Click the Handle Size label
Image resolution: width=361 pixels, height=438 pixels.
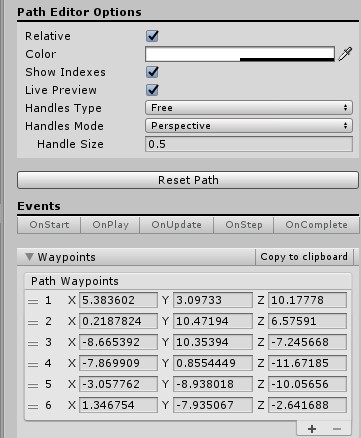tap(70, 144)
